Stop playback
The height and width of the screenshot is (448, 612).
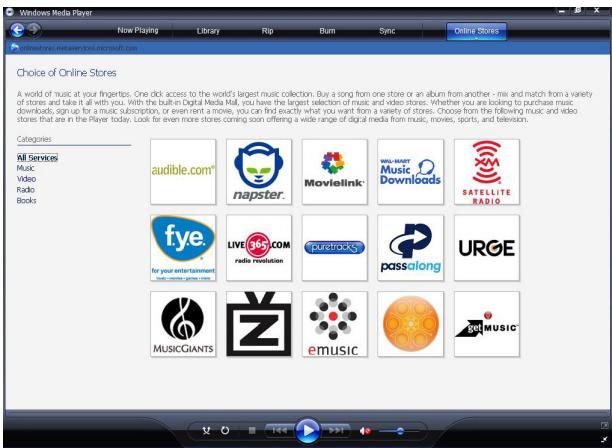(252, 430)
